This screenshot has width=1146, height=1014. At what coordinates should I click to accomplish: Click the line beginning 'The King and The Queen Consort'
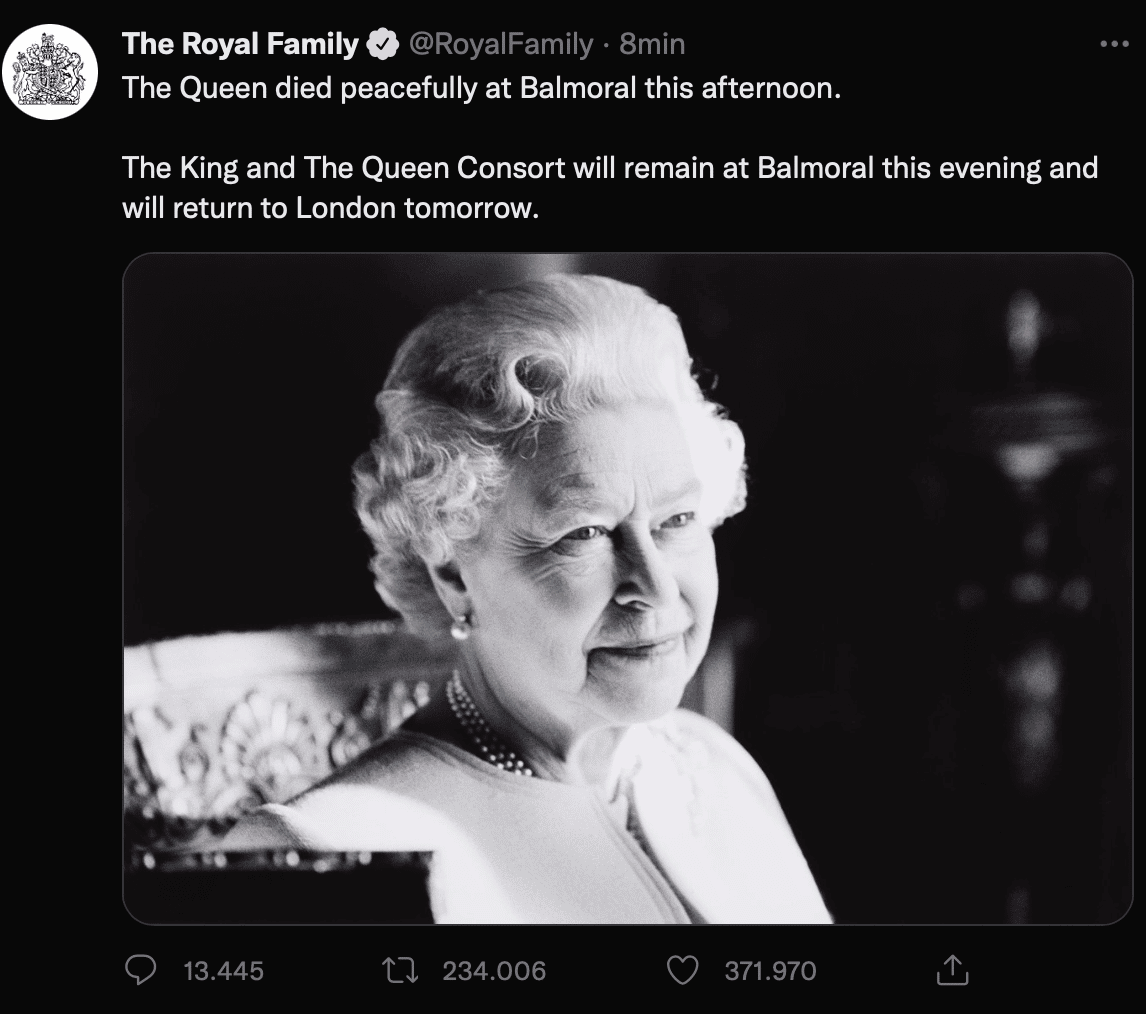point(610,168)
